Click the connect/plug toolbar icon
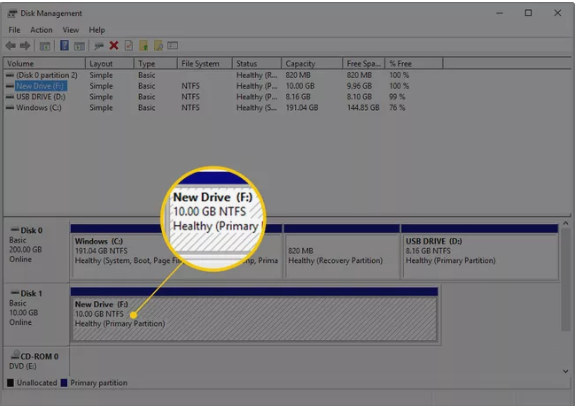The height and width of the screenshot is (406, 576). 98,46
